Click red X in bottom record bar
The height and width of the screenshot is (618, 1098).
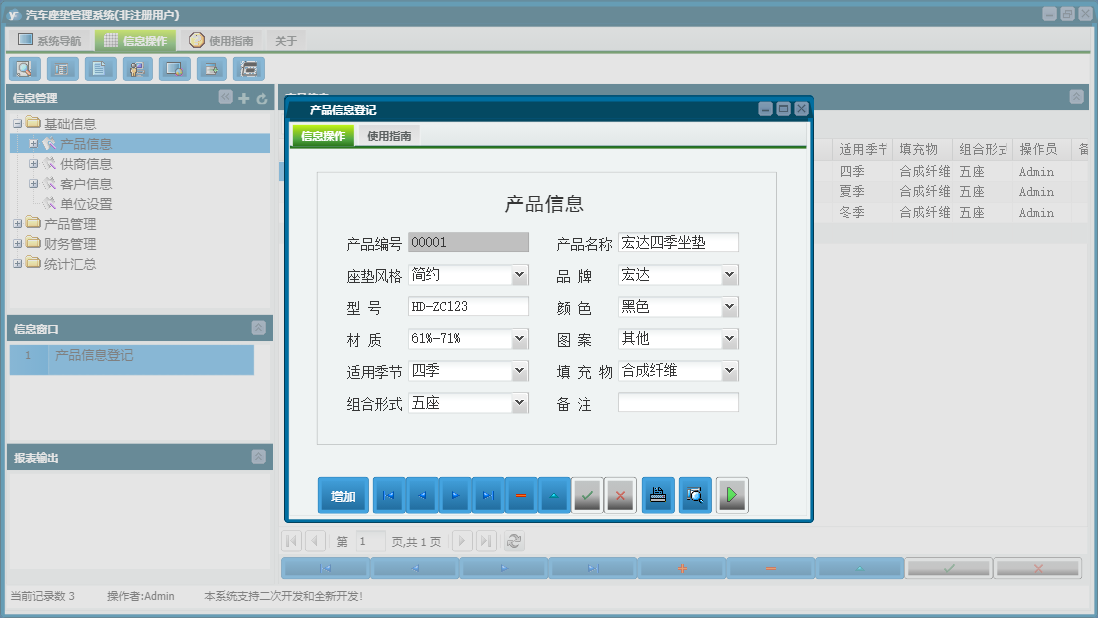[1038, 568]
